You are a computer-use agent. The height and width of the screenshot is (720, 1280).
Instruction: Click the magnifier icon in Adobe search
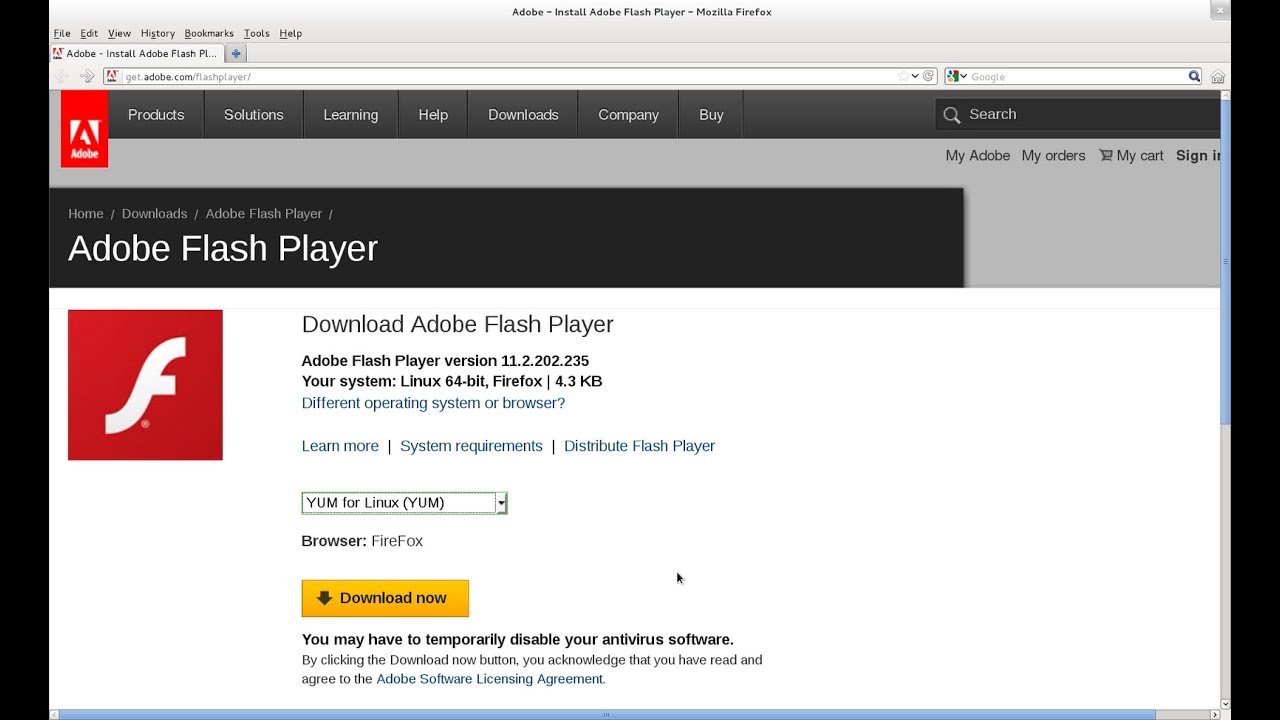coord(952,115)
